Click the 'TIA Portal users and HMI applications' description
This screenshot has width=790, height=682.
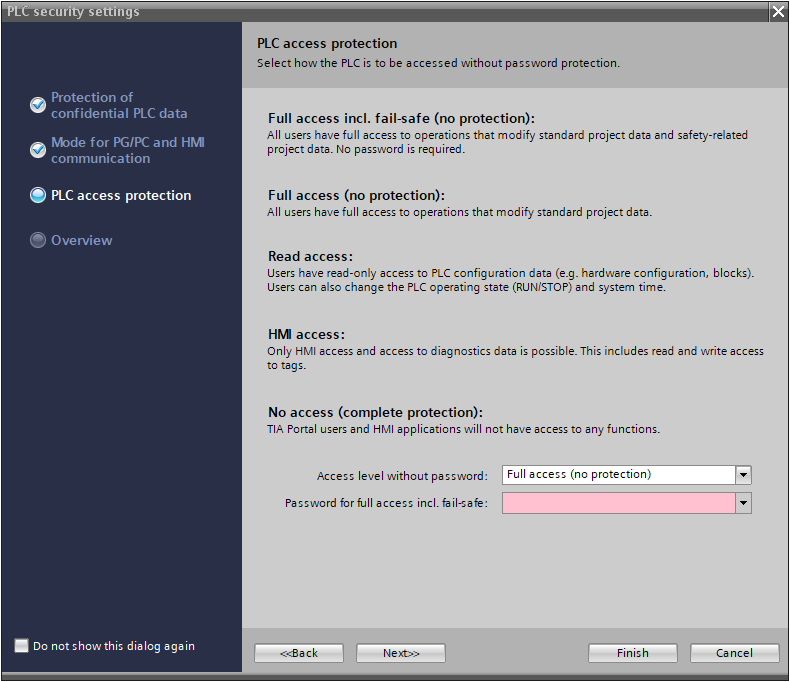pyautogui.click(x=464, y=429)
